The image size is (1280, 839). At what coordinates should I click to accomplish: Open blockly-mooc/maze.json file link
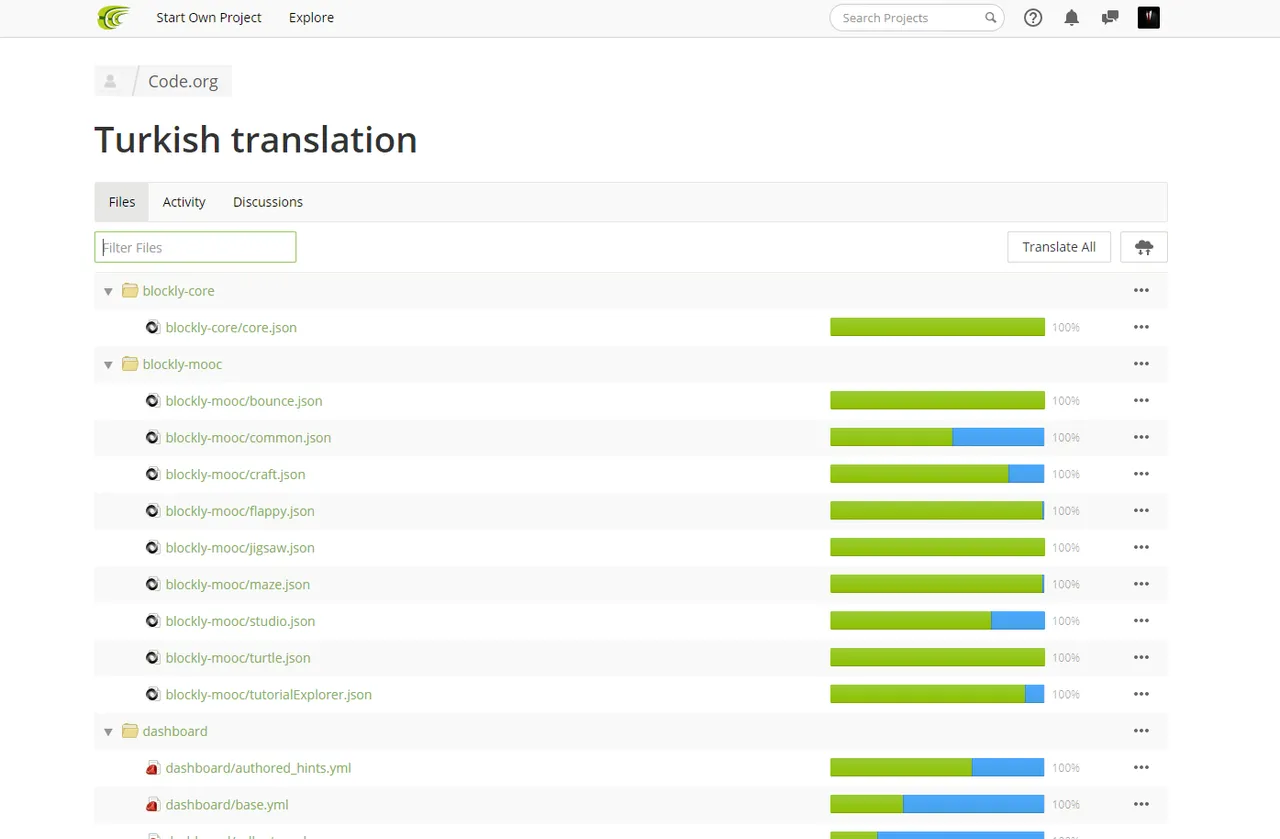(x=238, y=584)
